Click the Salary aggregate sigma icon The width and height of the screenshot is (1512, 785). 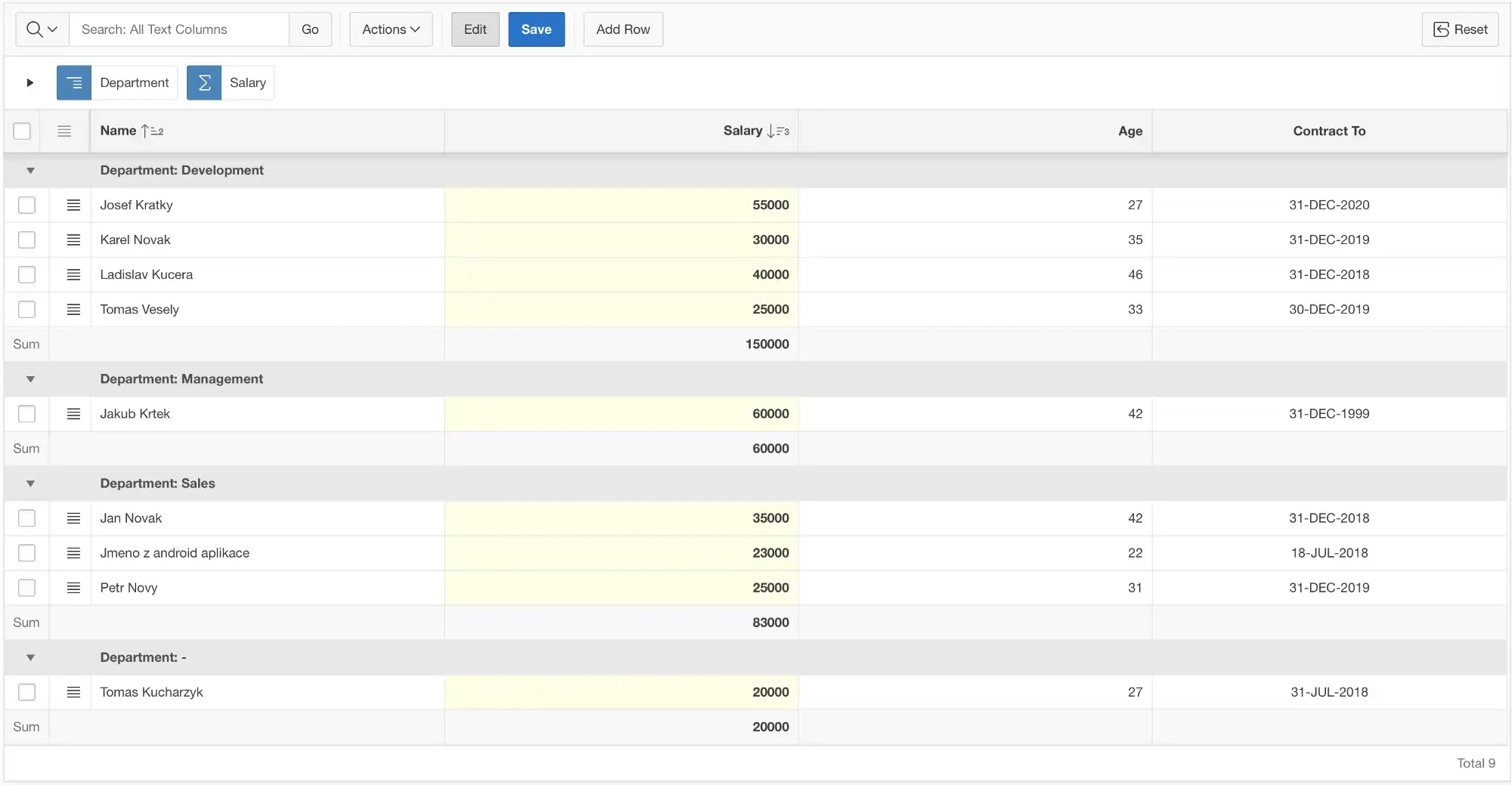(x=204, y=82)
